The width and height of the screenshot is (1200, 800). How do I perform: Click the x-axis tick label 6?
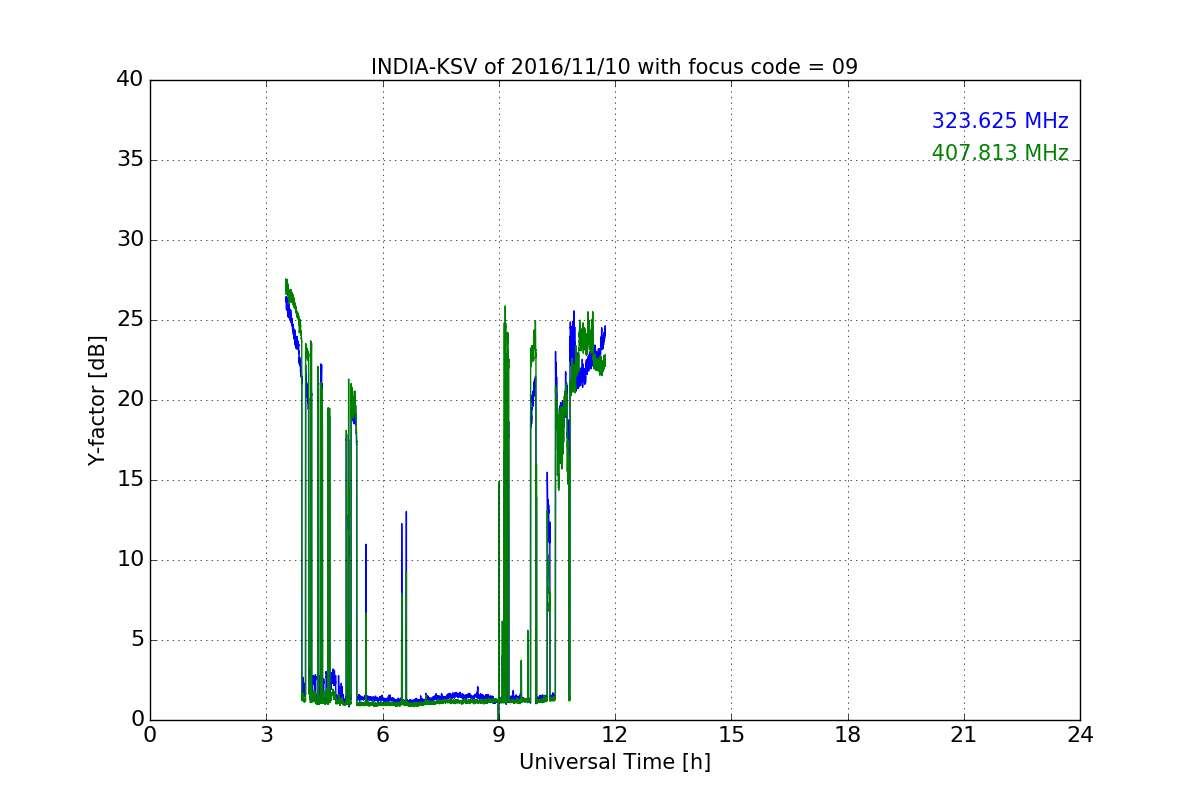pyautogui.click(x=382, y=735)
